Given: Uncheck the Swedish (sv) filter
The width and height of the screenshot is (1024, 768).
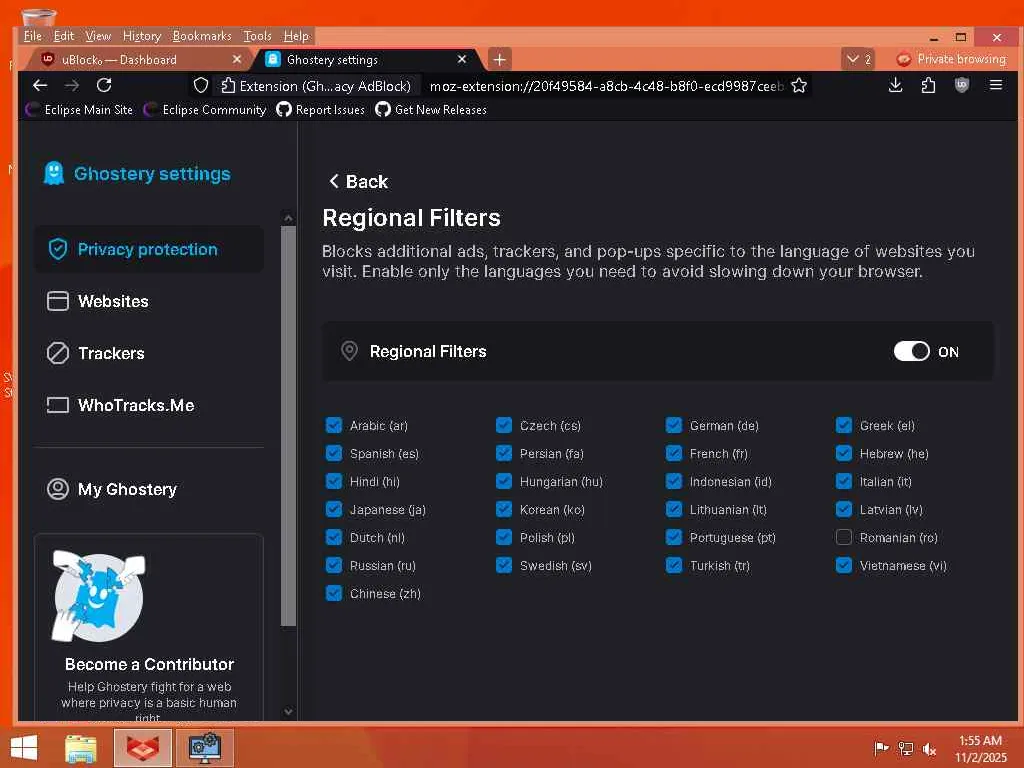Looking at the screenshot, I should pos(504,566).
